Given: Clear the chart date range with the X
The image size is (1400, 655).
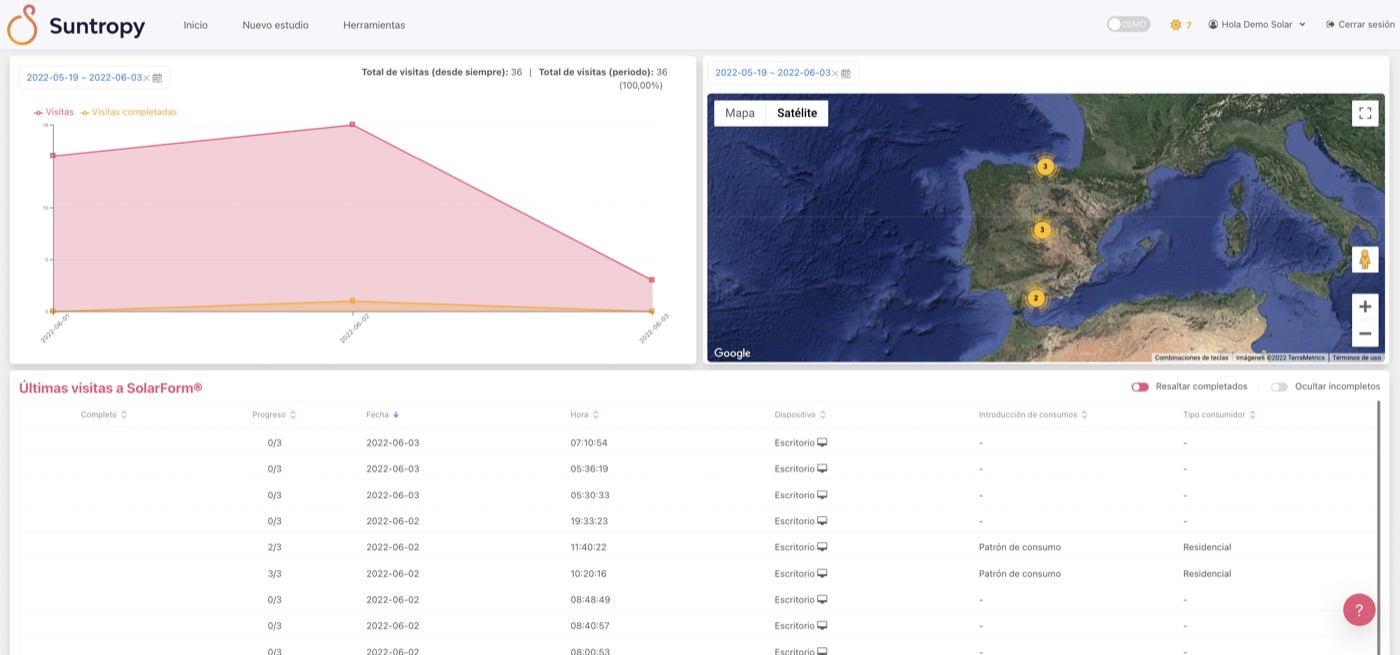Looking at the screenshot, I should click(x=146, y=77).
